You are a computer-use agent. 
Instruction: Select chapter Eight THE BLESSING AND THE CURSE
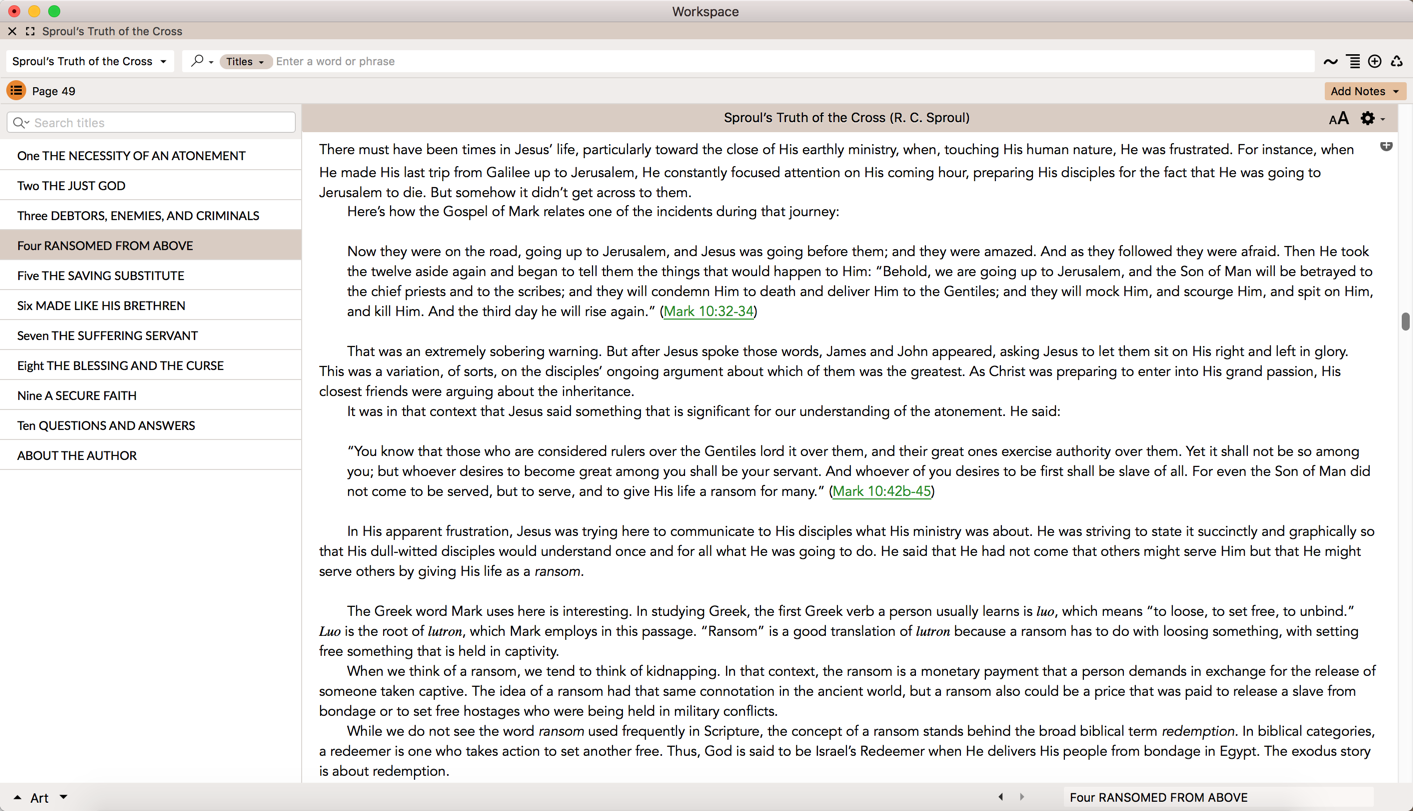[150, 365]
